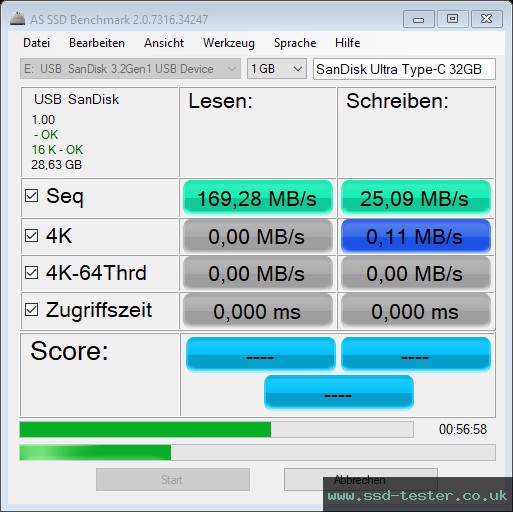Minimize the AS SSD Benchmark window
513x512 pixels.
pyautogui.click(x=418, y=19)
